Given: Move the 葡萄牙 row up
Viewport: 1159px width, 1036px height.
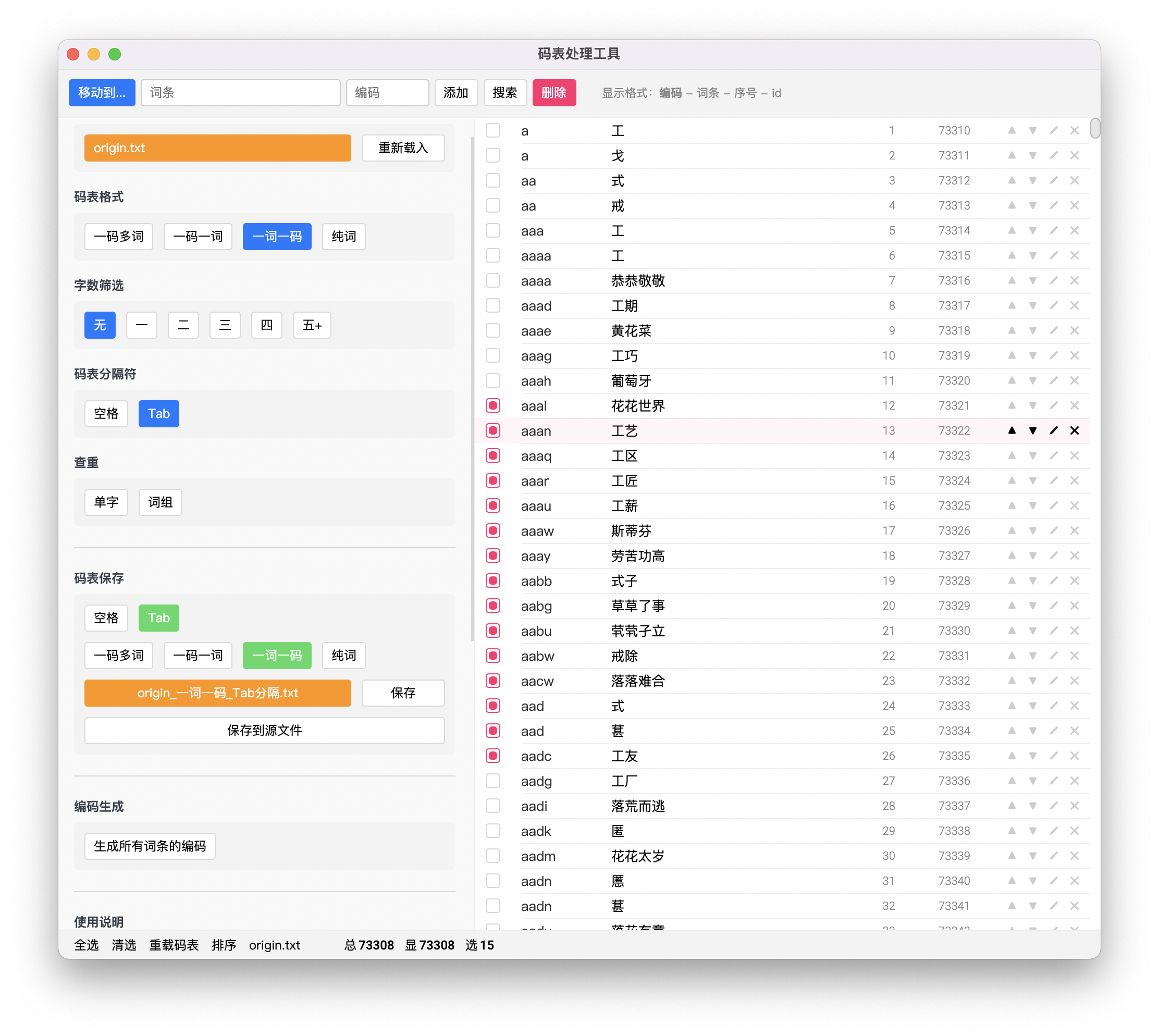Looking at the screenshot, I should [x=1012, y=380].
